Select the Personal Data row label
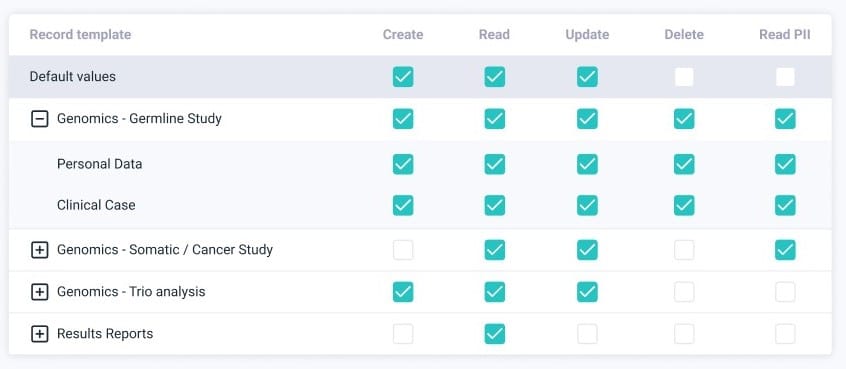This screenshot has width=846, height=369. 100,164
